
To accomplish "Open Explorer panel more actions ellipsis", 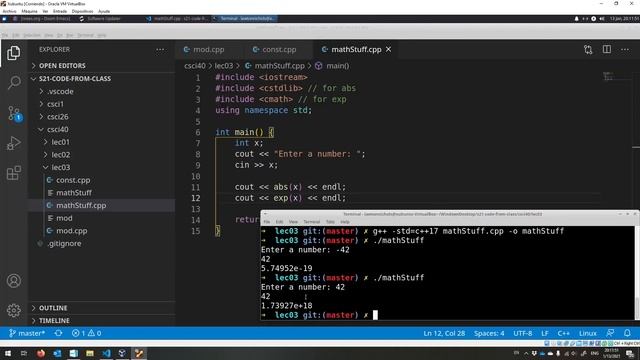I will click(x=160, y=49).
